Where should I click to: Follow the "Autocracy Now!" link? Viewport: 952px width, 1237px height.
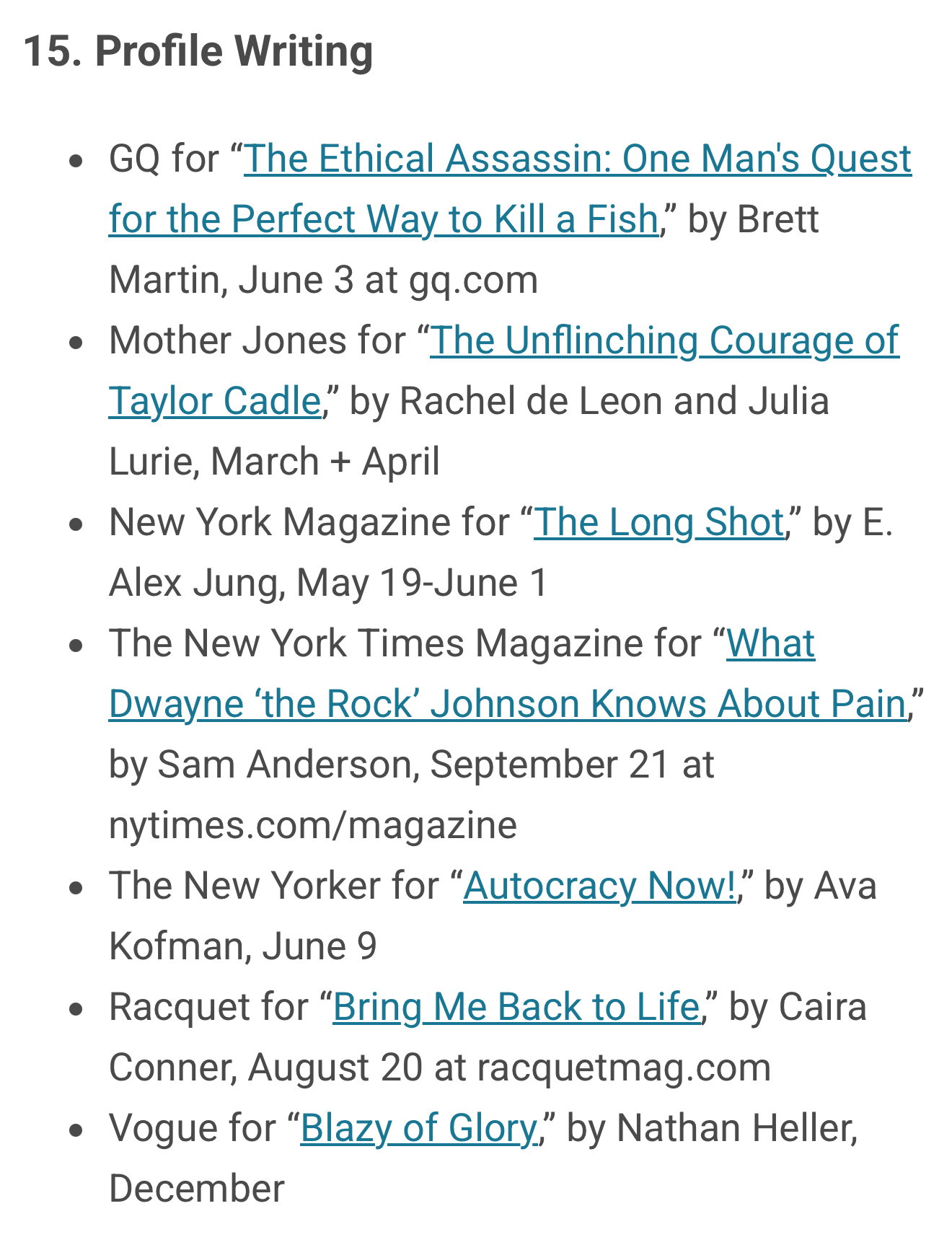point(599,886)
